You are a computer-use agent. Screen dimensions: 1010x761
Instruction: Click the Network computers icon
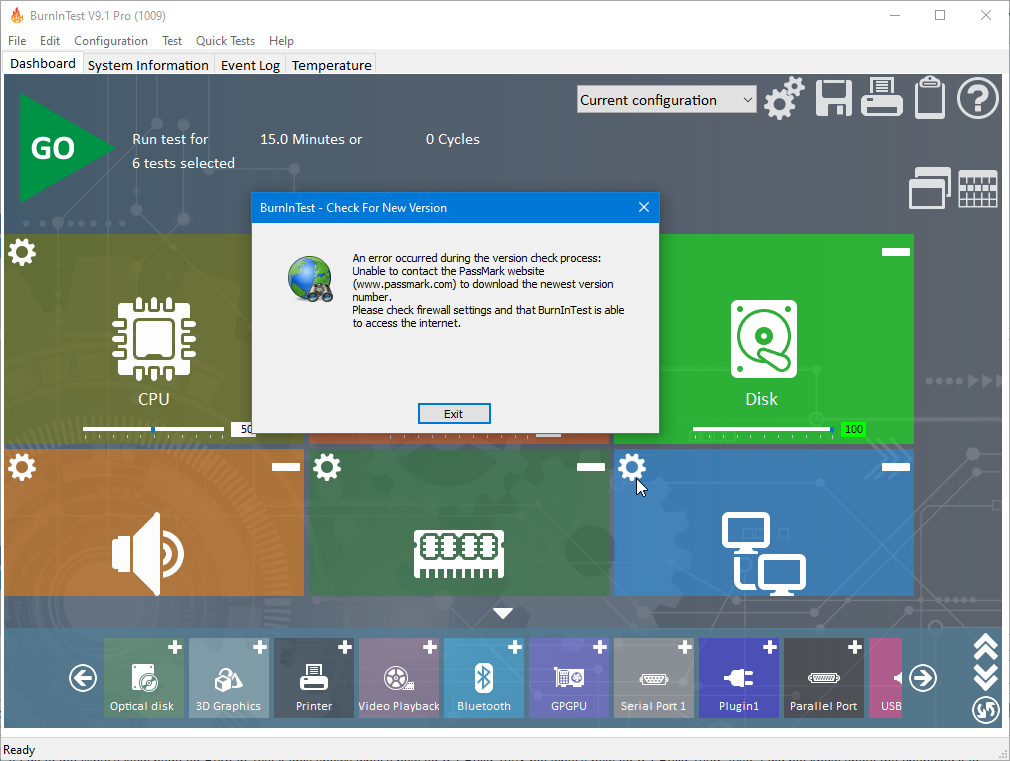pyautogui.click(x=764, y=554)
